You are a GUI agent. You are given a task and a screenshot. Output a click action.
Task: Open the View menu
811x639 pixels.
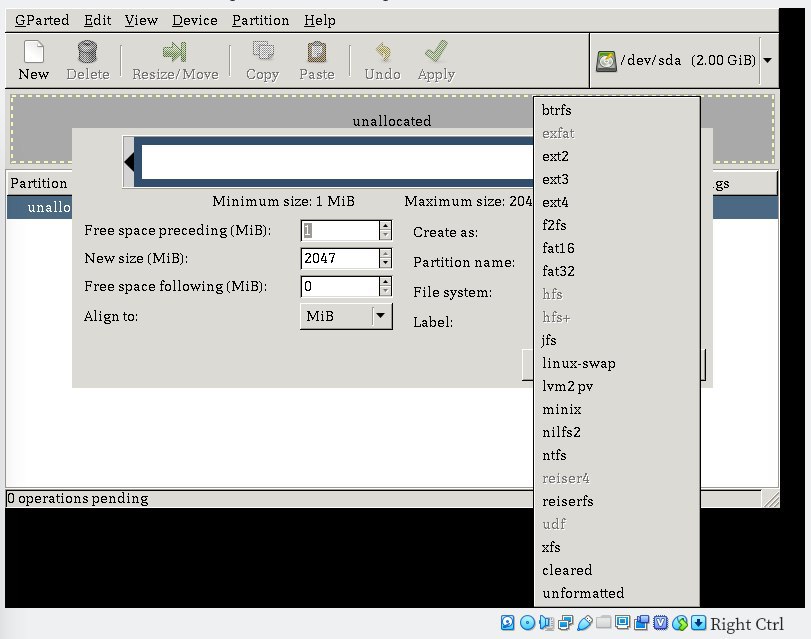141,20
